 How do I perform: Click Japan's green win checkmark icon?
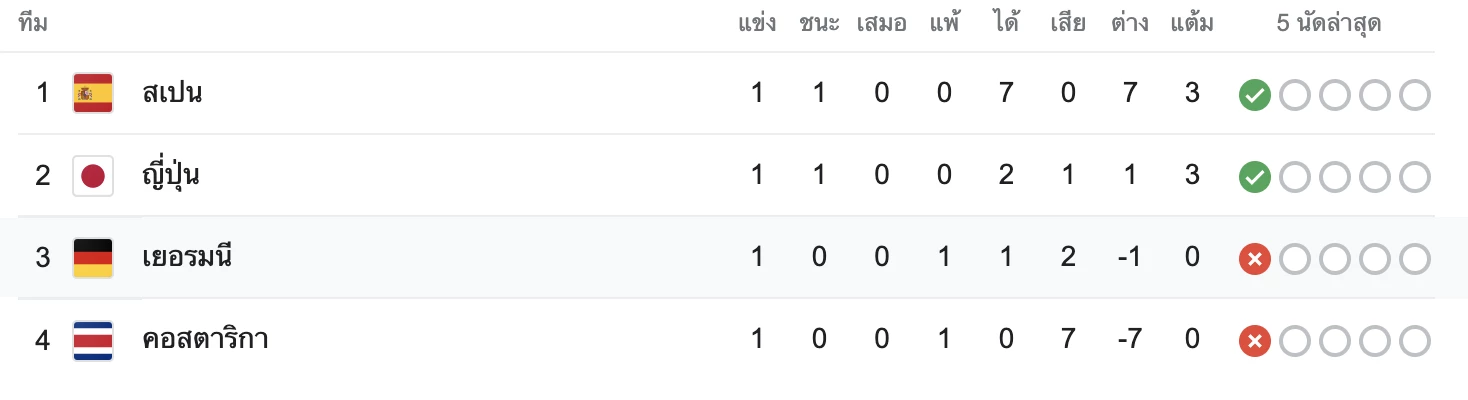point(1254,178)
